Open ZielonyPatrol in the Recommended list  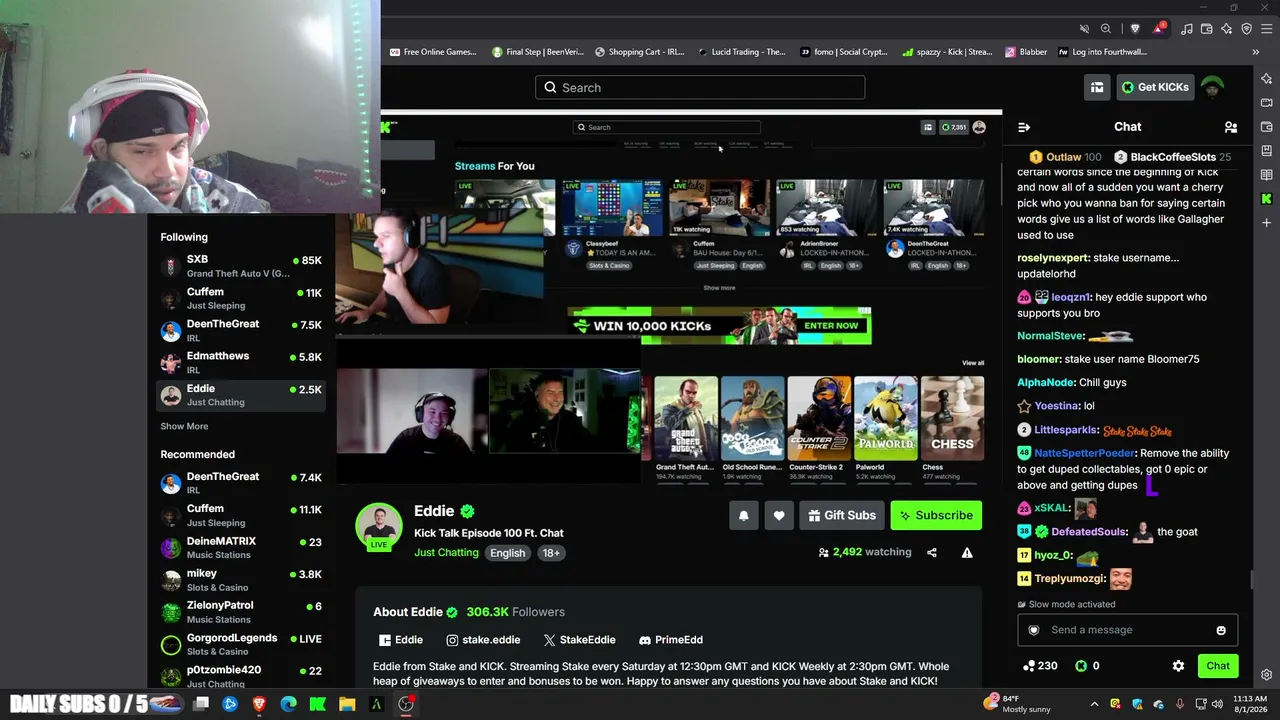(x=241, y=612)
